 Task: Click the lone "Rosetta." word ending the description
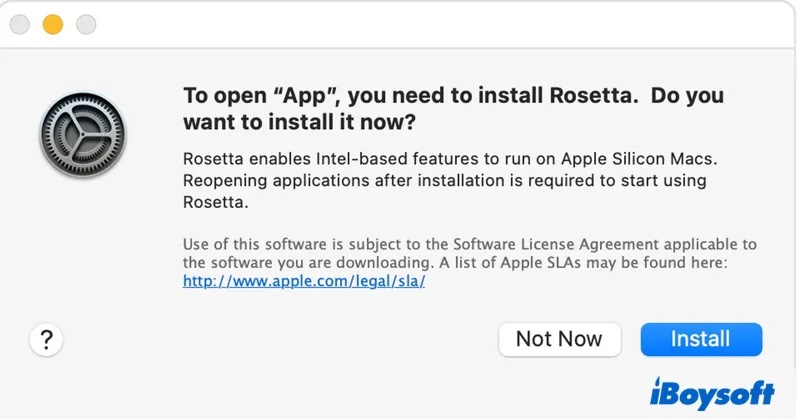tap(215, 202)
